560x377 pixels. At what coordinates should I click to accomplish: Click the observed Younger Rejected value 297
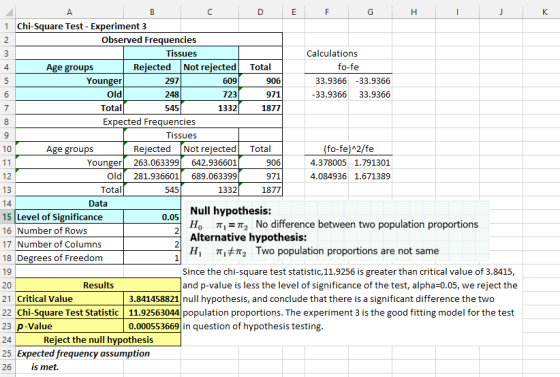[x=152, y=81]
